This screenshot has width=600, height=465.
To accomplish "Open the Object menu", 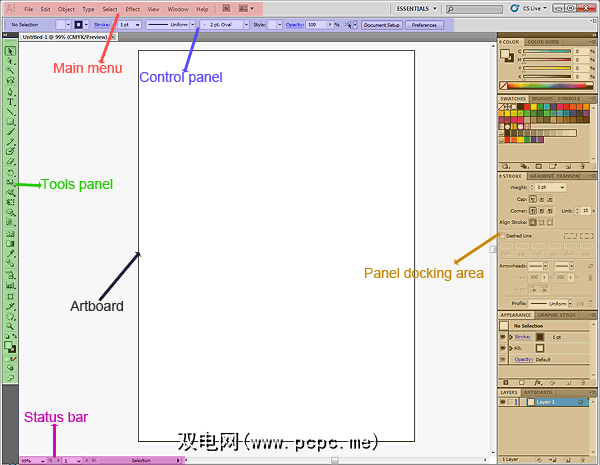I will point(66,9).
